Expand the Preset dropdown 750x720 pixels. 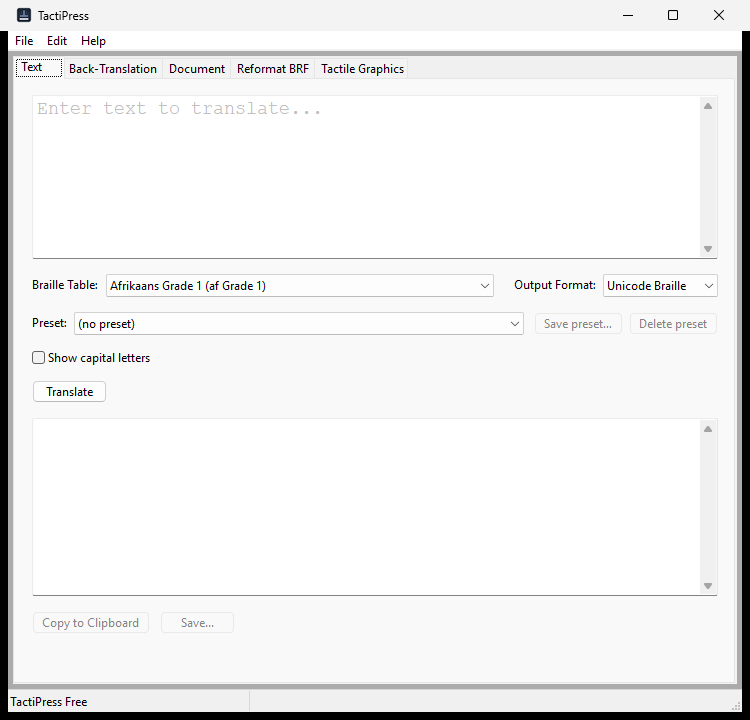tap(299, 324)
